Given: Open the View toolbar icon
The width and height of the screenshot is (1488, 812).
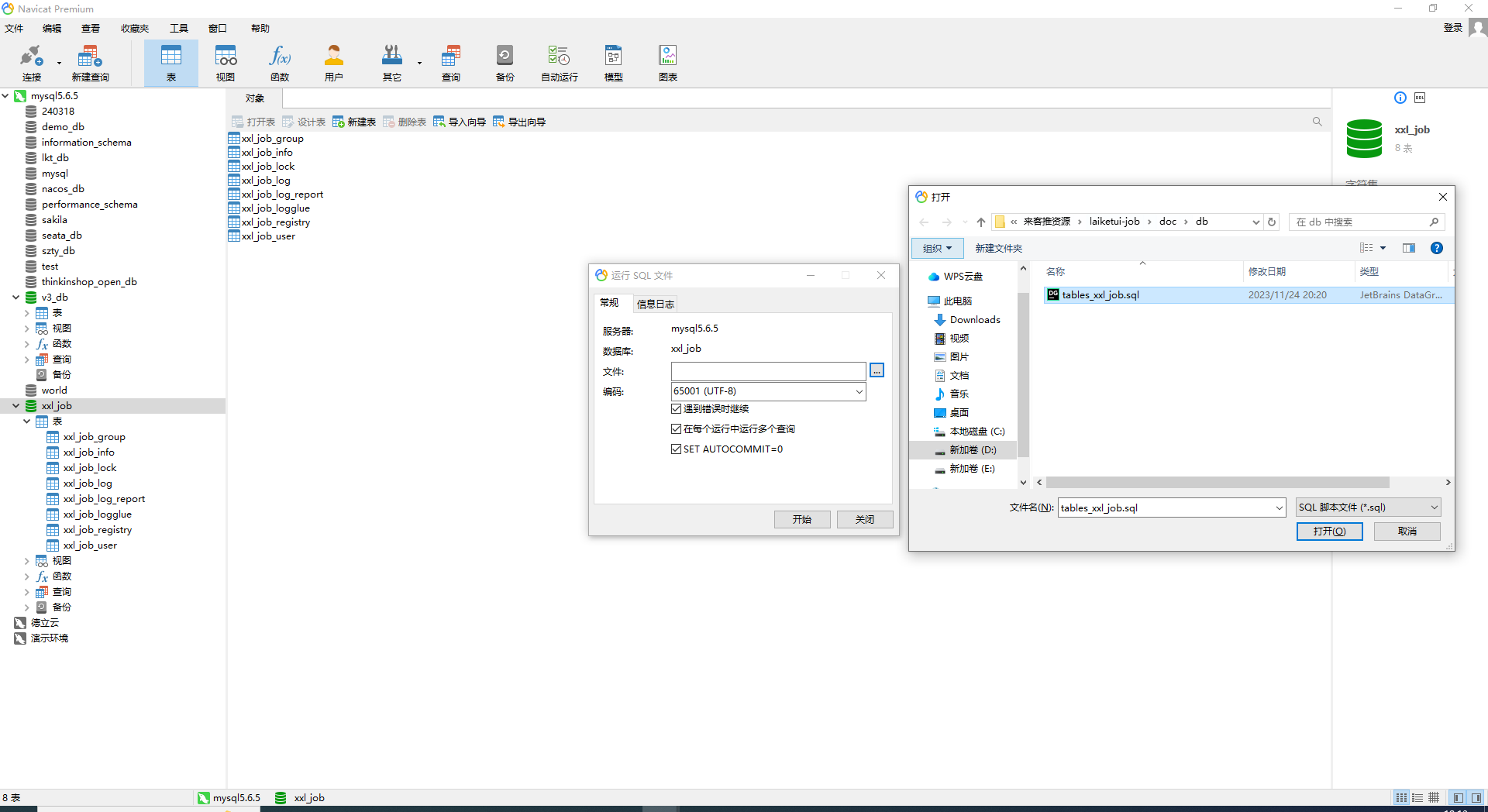Looking at the screenshot, I should 226,63.
